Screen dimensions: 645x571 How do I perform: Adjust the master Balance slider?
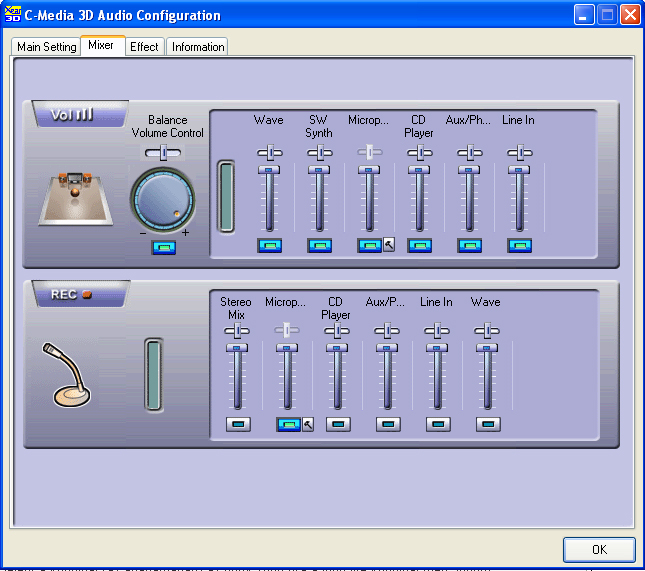163,153
